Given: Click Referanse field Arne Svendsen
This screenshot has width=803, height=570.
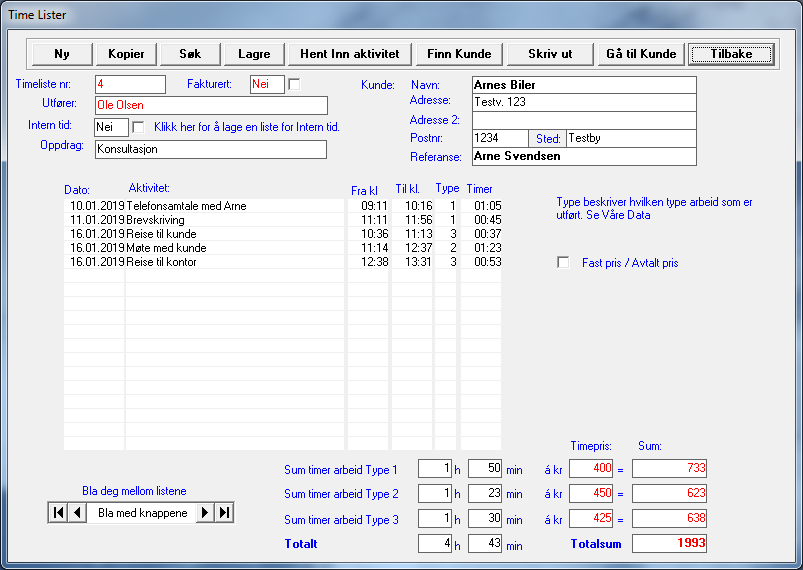Looking at the screenshot, I should tap(584, 157).
